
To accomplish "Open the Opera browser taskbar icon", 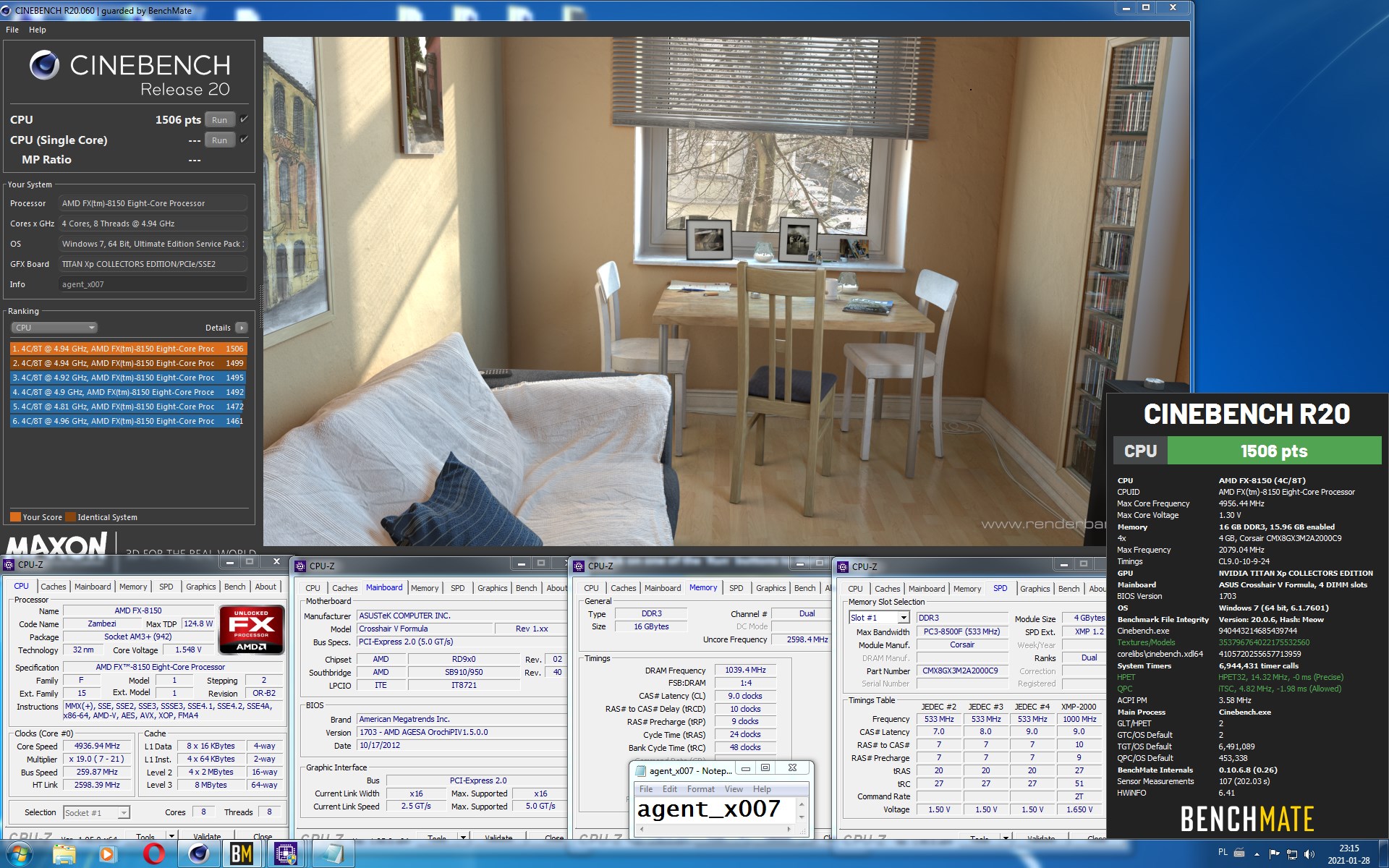I will click(x=153, y=854).
